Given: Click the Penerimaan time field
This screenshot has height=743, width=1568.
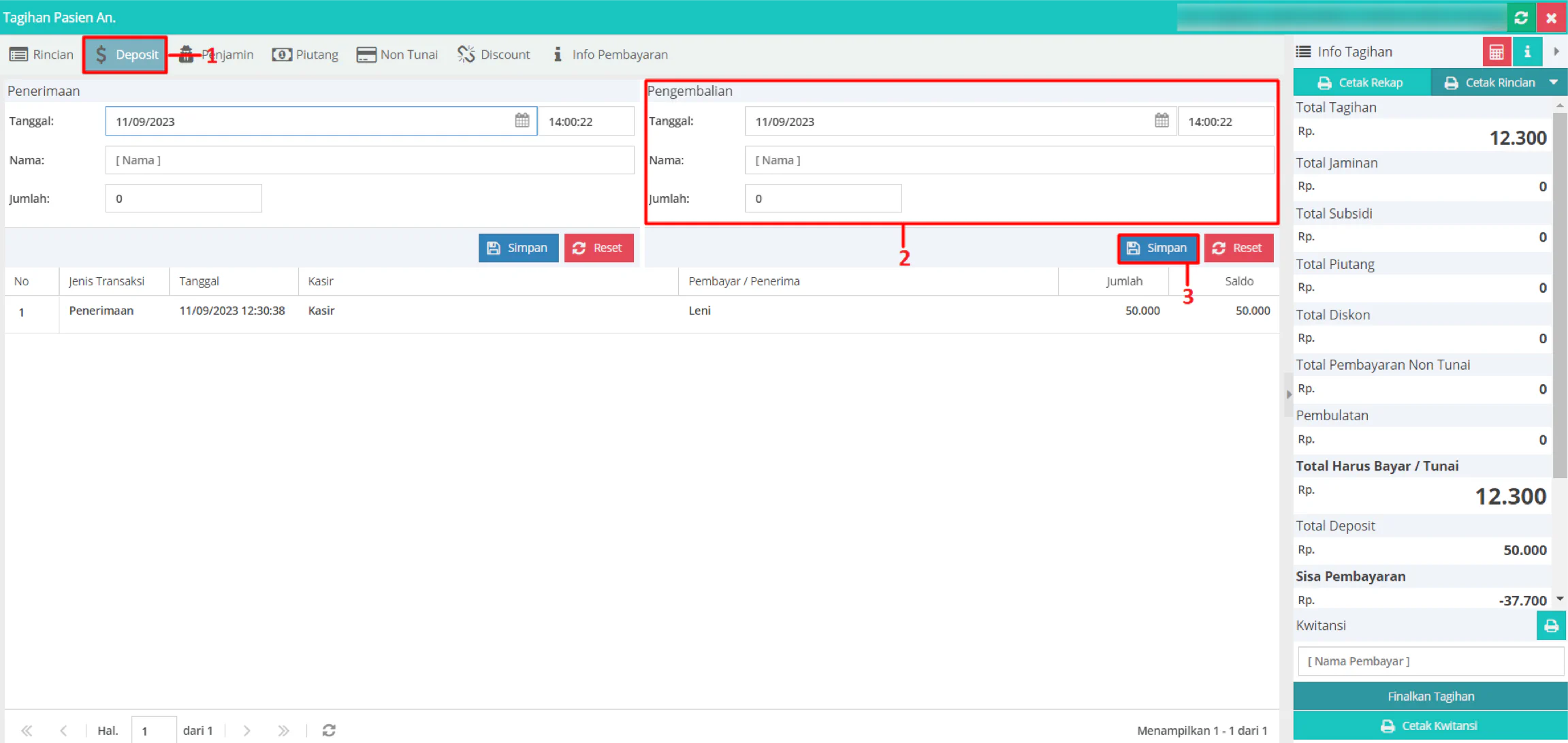Looking at the screenshot, I should (586, 121).
